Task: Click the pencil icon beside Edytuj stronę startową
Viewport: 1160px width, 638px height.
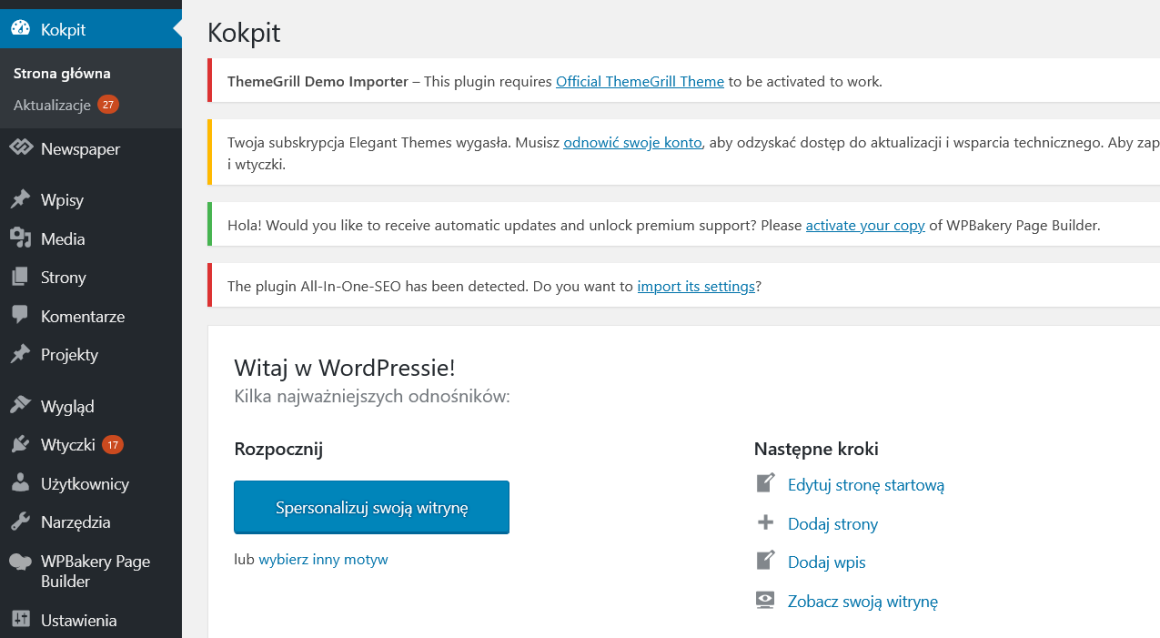Action: point(765,484)
